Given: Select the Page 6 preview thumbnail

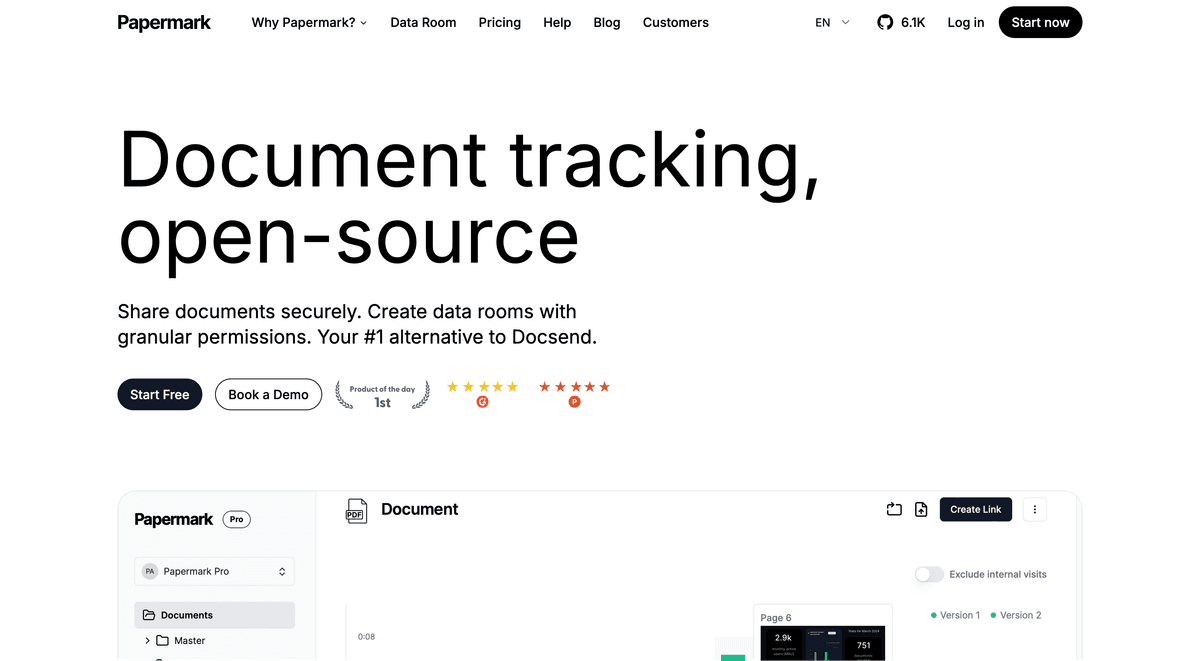Looking at the screenshot, I should tap(821, 636).
